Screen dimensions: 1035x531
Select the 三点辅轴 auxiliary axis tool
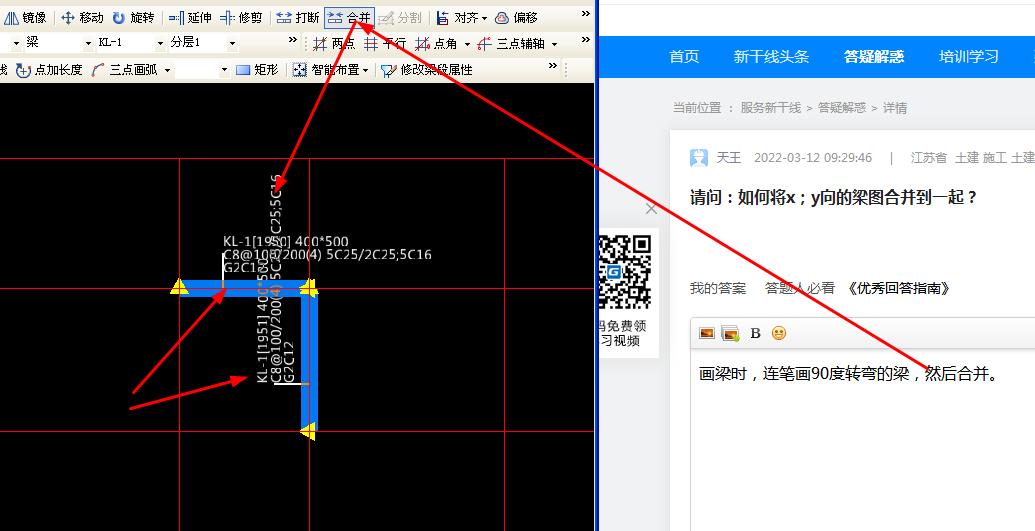(x=512, y=44)
